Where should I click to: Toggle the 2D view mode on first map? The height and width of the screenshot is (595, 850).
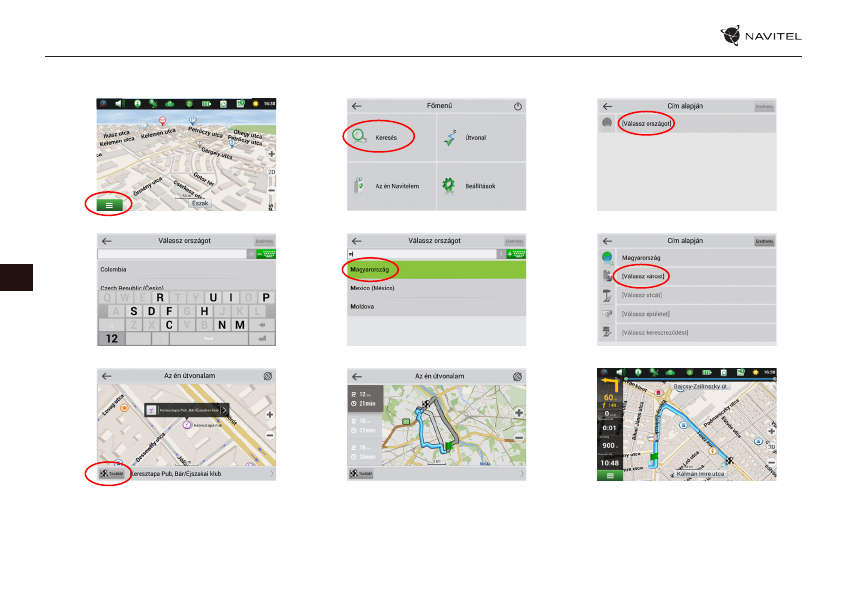[x=271, y=172]
